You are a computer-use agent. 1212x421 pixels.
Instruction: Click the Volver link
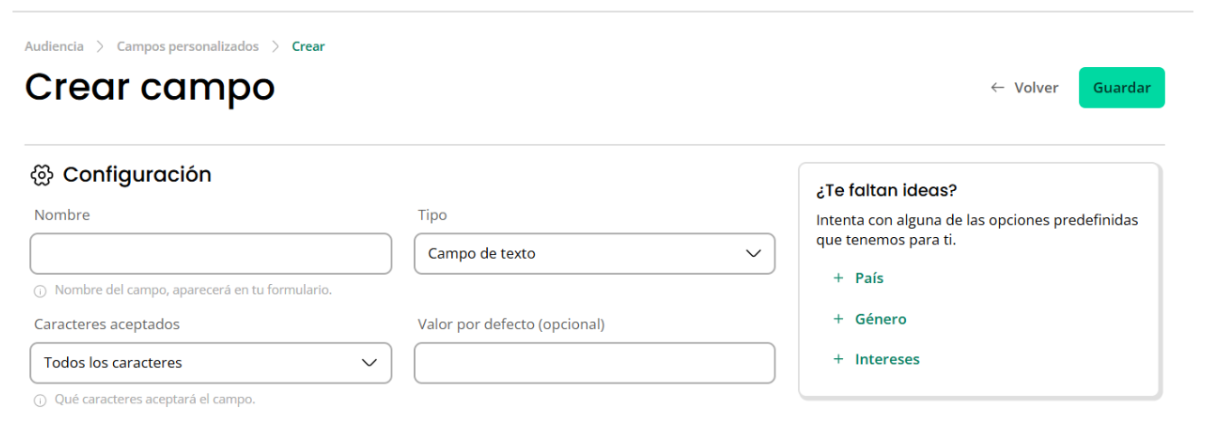pyautogui.click(x=1024, y=88)
